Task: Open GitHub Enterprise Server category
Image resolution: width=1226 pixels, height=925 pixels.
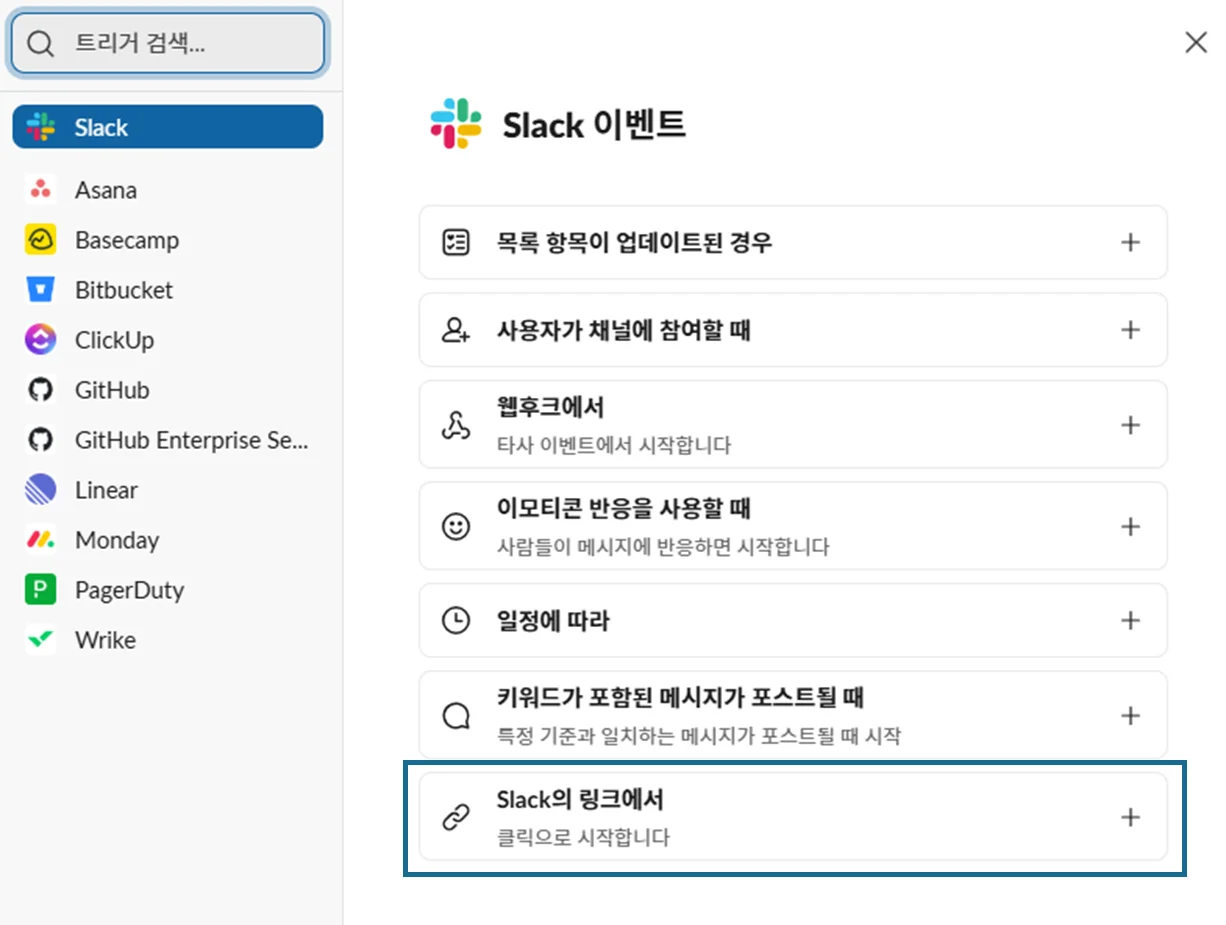Action: pyautogui.click(x=190, y=440)
